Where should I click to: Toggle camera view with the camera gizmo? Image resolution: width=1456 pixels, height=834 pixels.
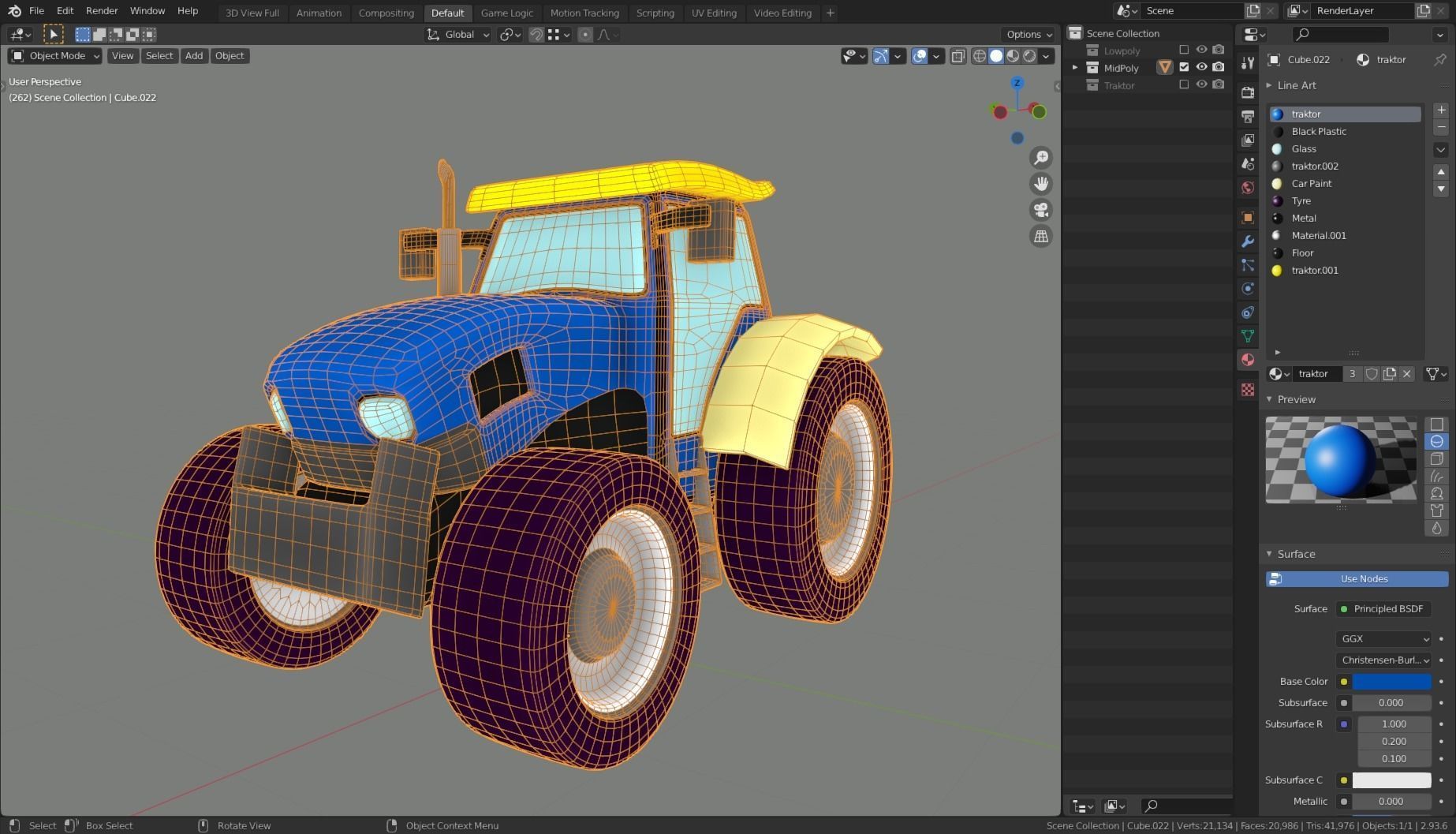point(1041,210)
